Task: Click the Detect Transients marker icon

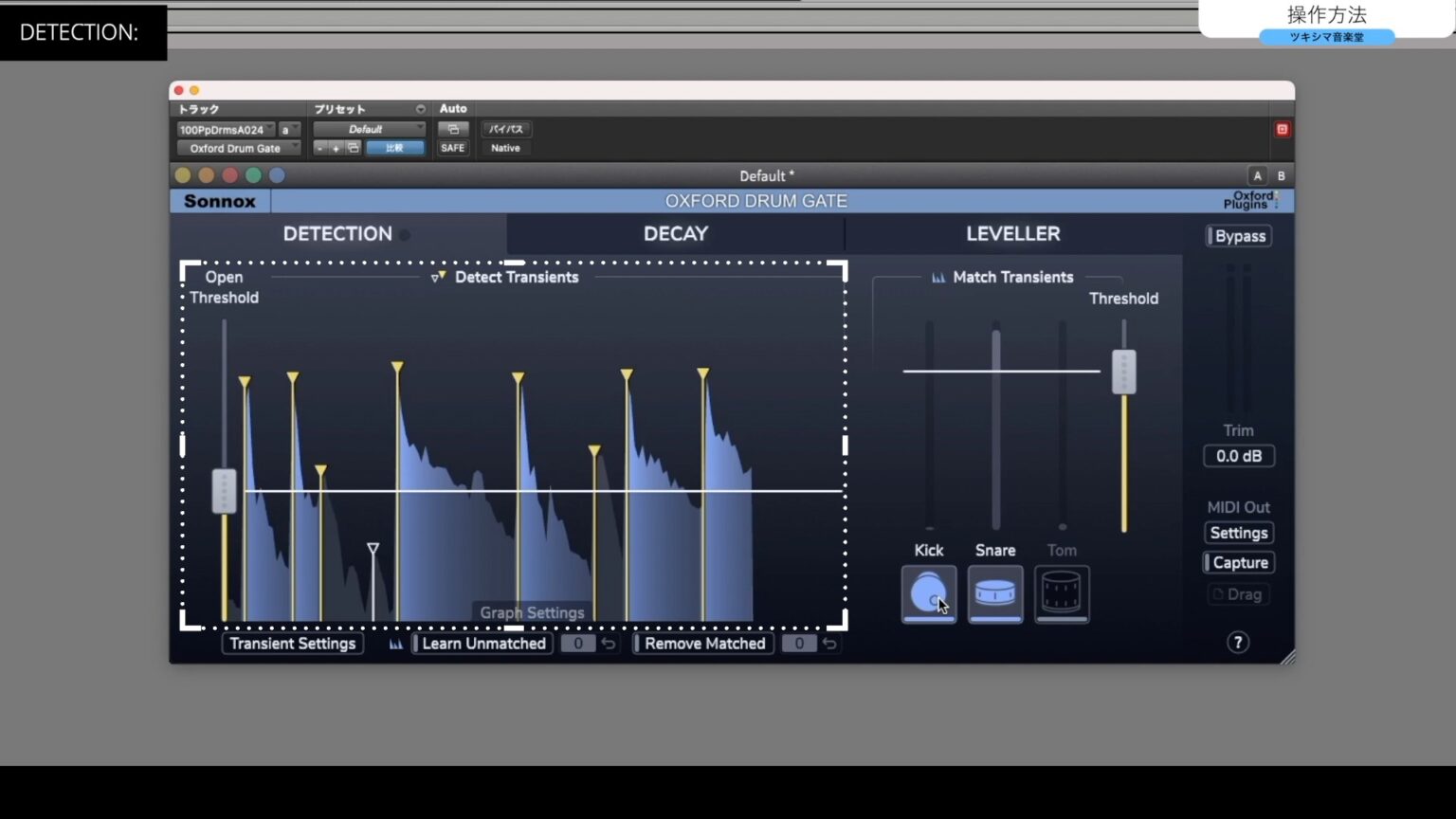Action: (439, 276)
